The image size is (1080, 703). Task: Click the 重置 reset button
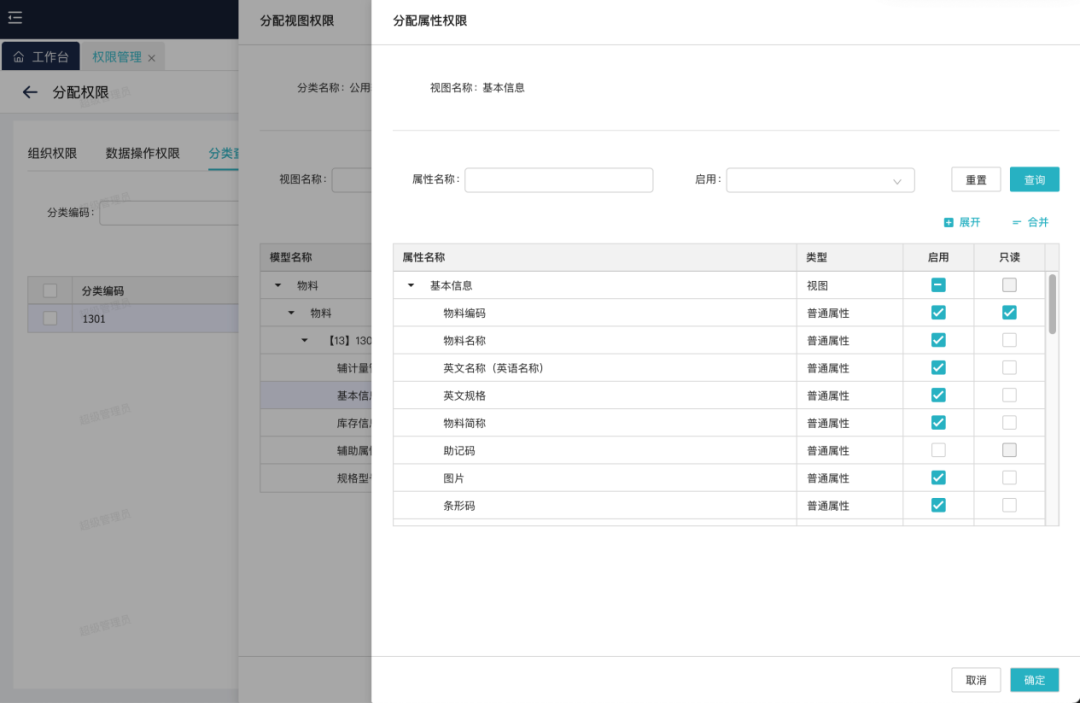tap(976, 180)
